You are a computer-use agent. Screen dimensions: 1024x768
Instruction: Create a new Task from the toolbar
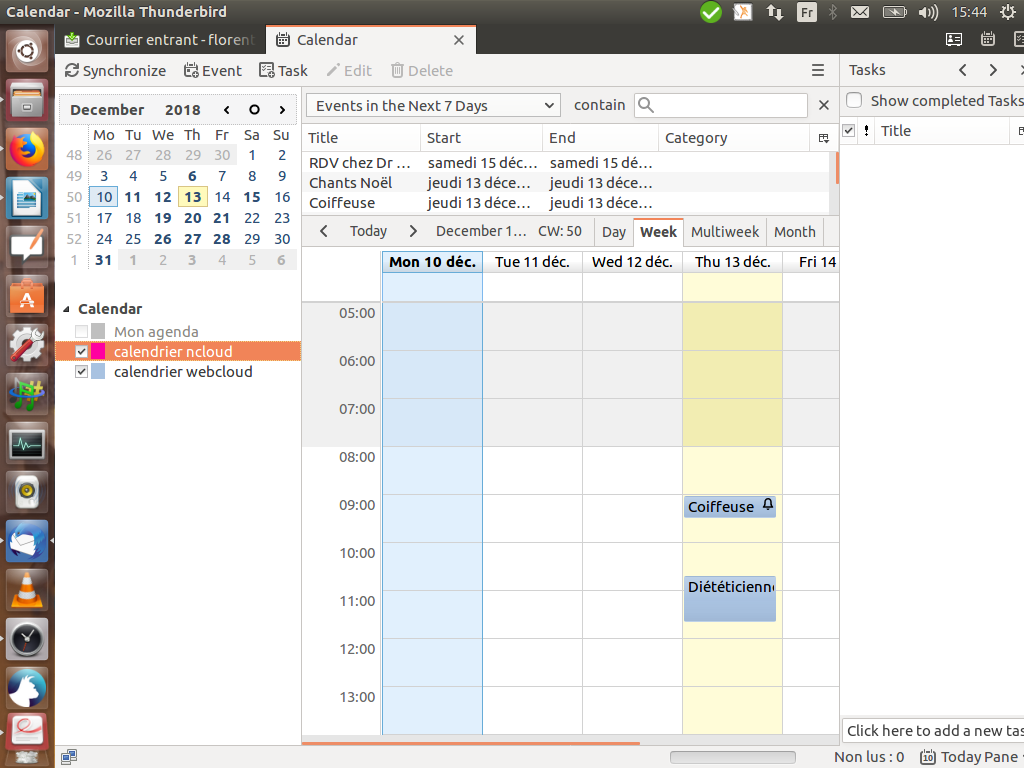pyautogui.click(x=283, y=71)
